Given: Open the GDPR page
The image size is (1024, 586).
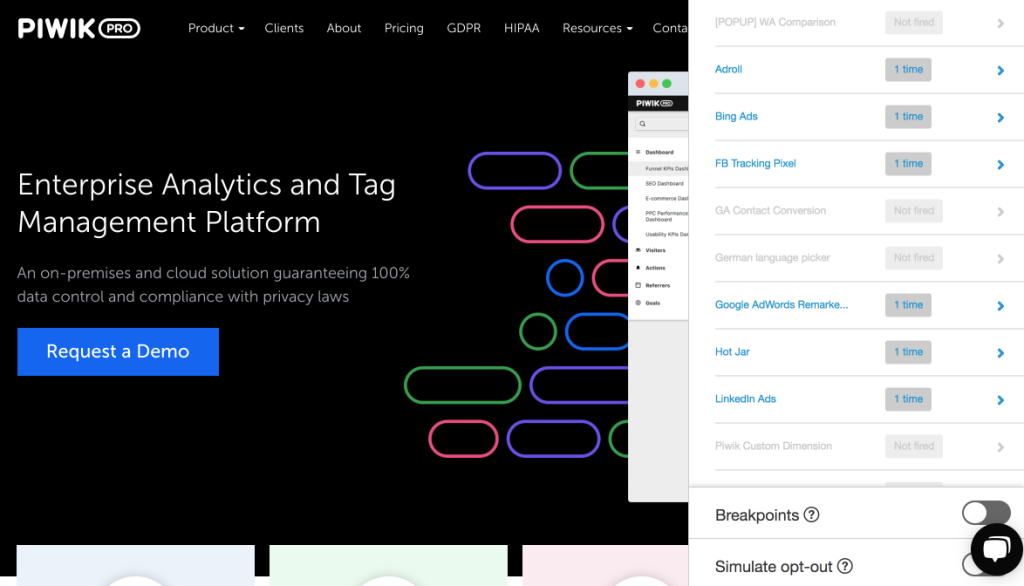Looking at the screenshot, I should point(464,28).
